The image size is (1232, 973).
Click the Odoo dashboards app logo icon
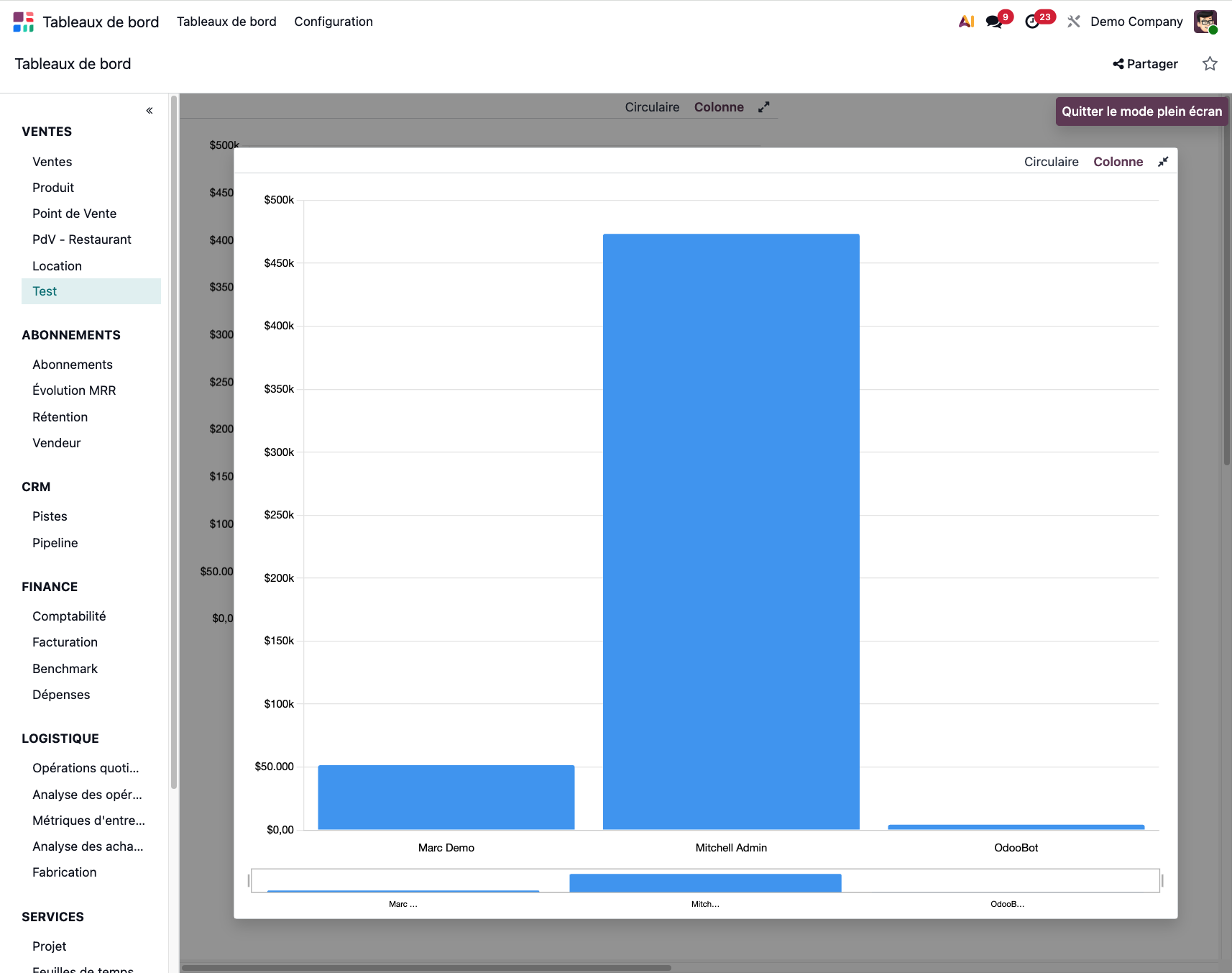tap(23, 22)
